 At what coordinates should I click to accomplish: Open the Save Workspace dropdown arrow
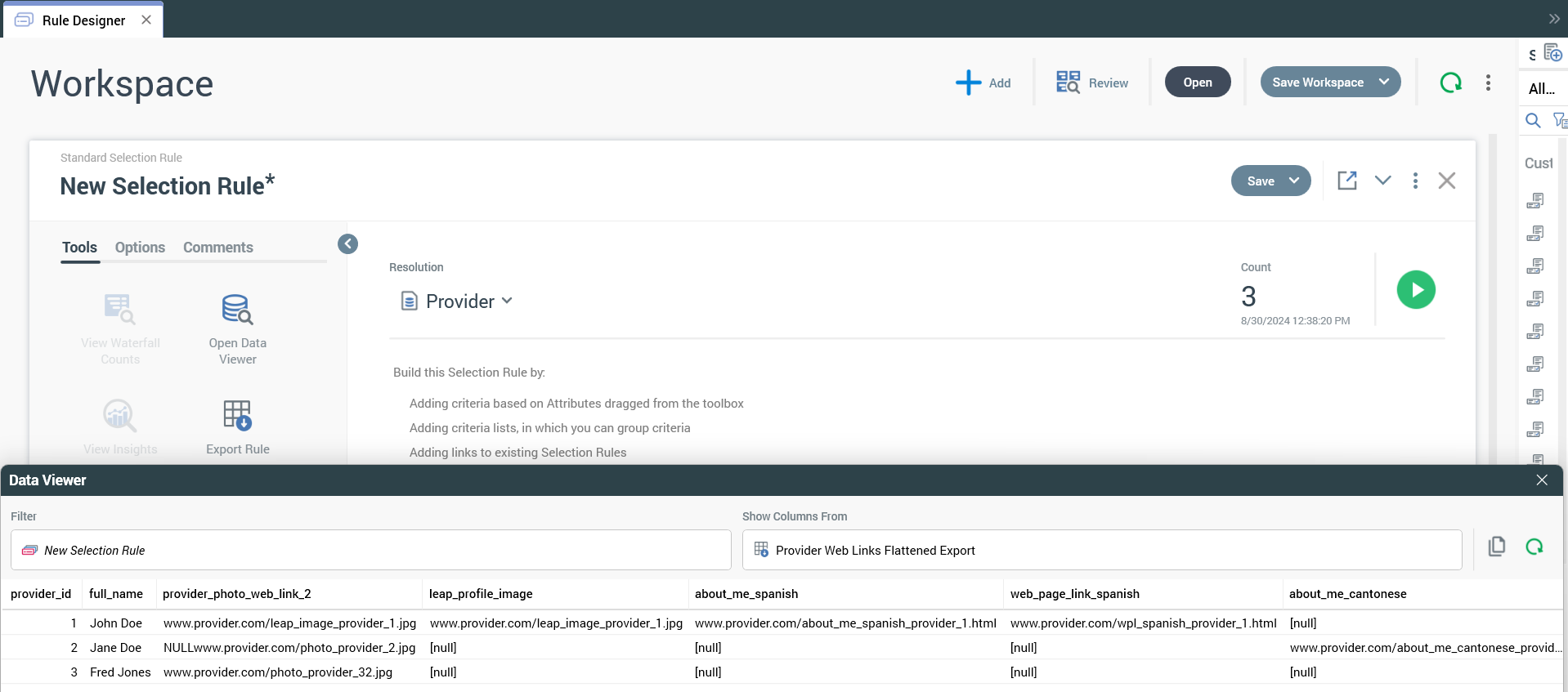click(1384, 83)
